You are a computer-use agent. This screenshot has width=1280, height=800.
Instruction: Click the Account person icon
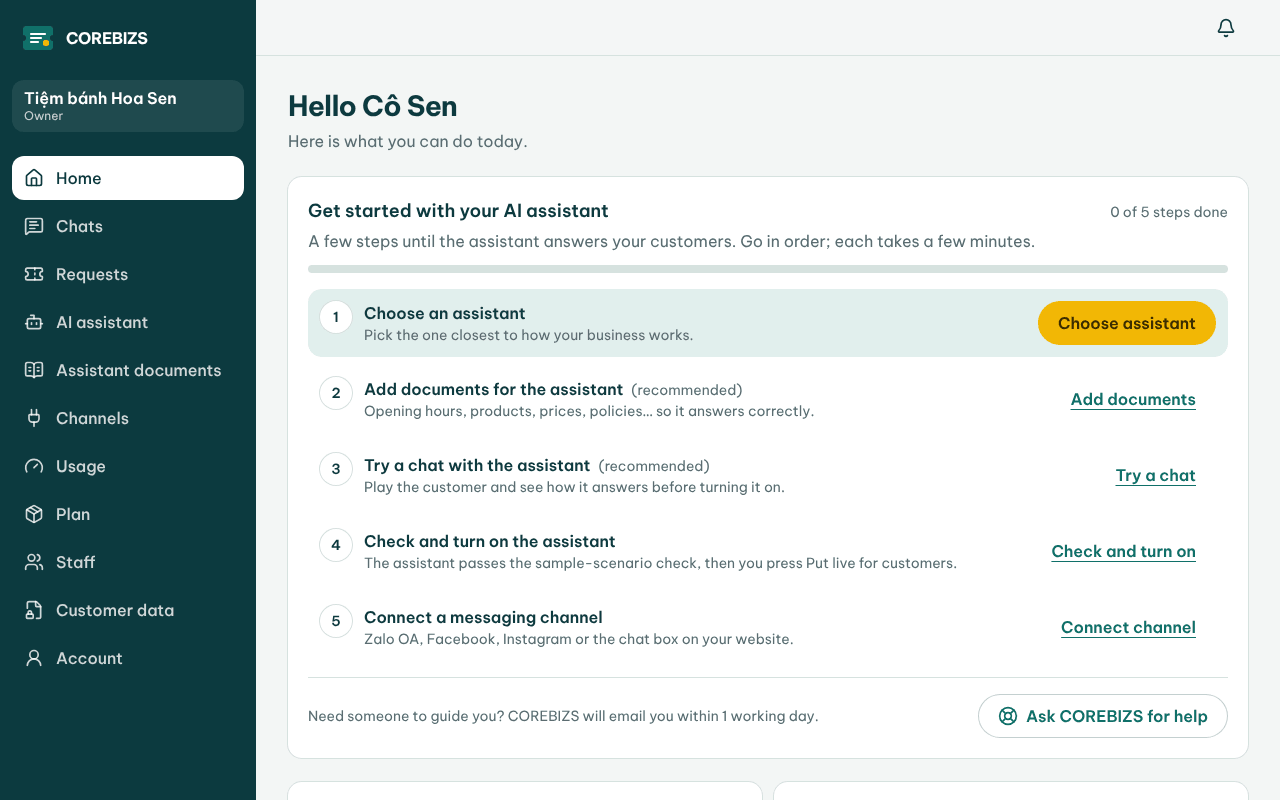tap(34, 658)
